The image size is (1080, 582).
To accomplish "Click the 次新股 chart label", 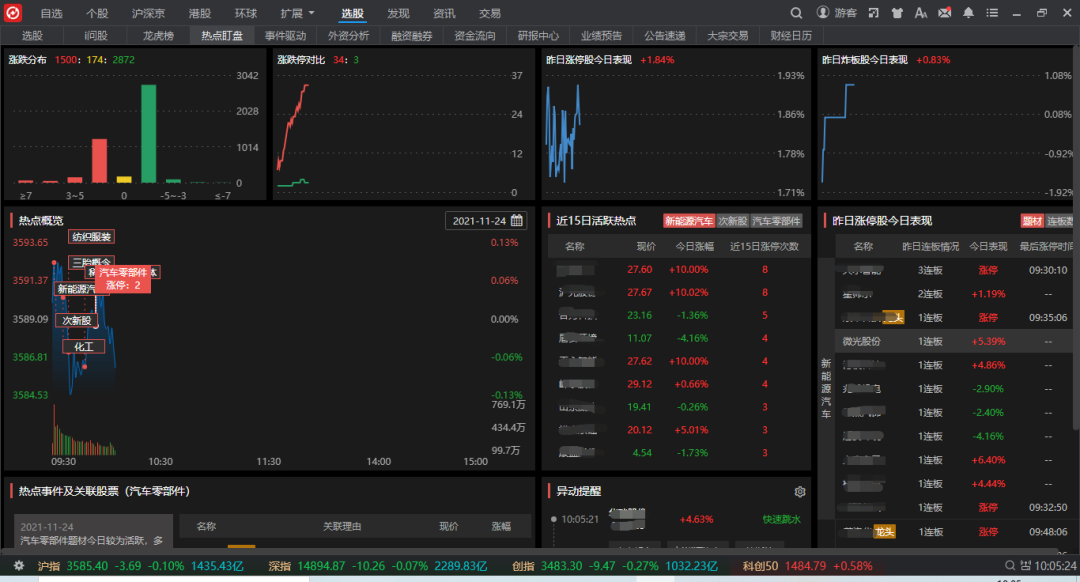I will point(76,320).
